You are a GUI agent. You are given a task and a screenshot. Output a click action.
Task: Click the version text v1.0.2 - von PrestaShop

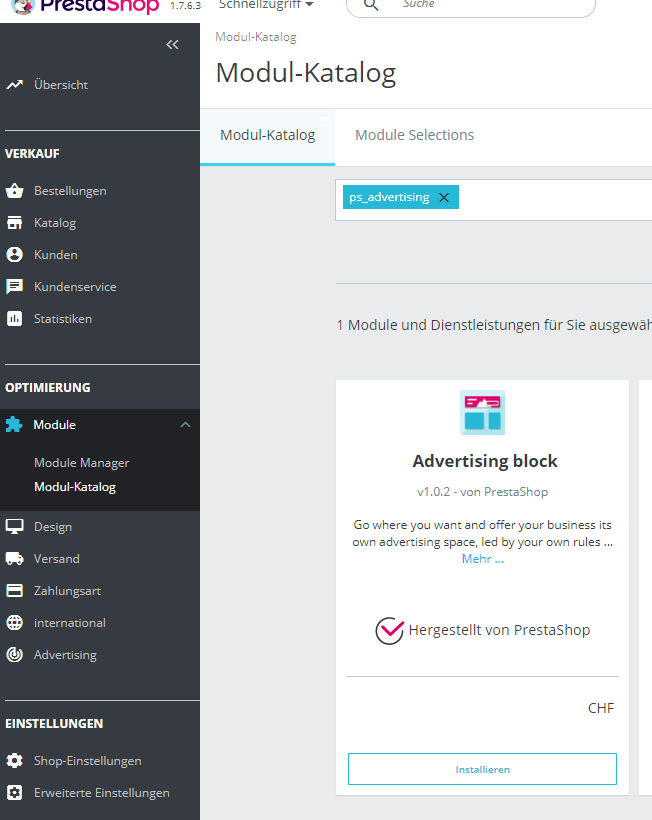click(482, 492)
